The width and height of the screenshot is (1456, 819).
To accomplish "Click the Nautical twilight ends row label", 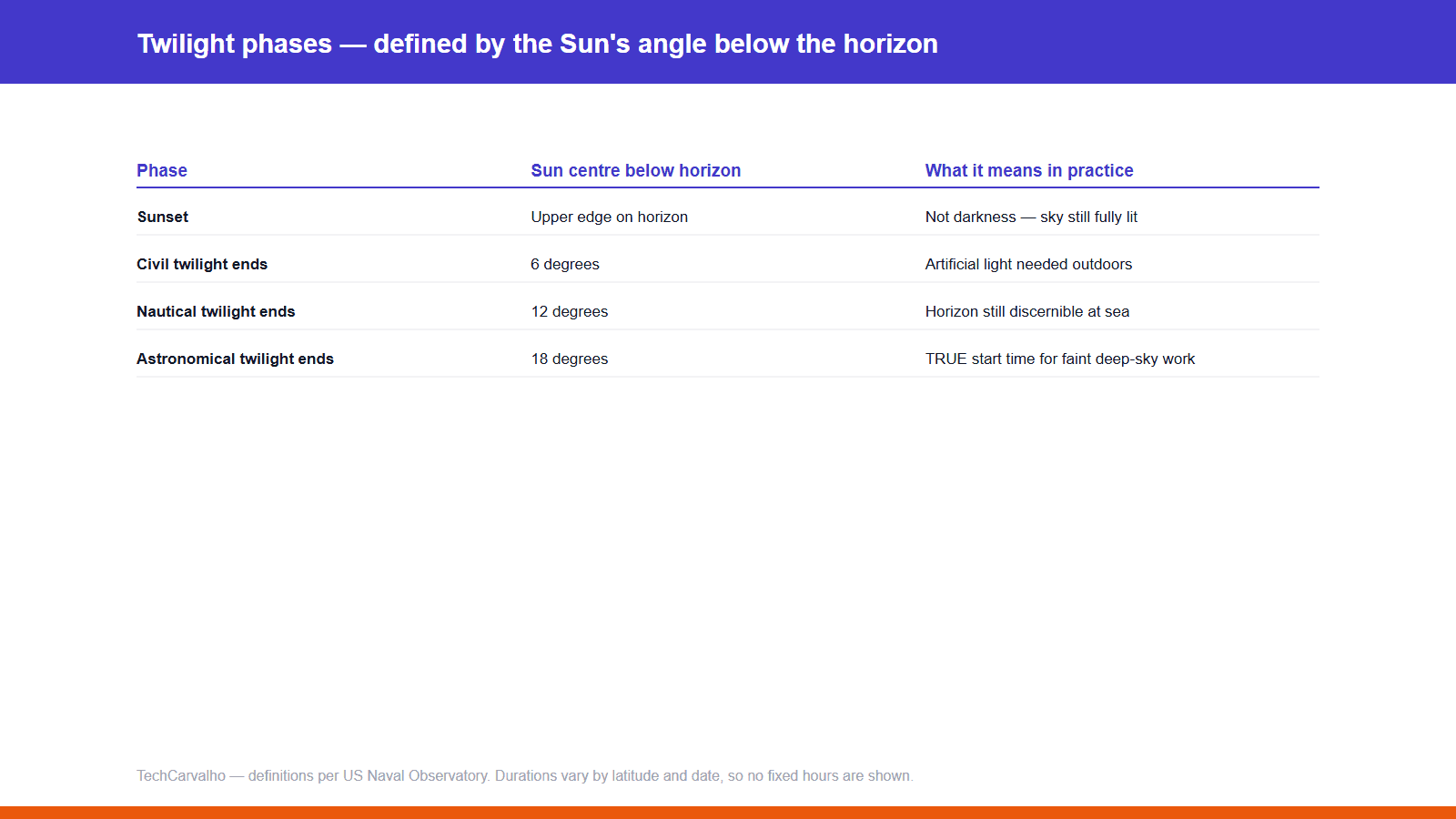I will click(x=216, y=311).
